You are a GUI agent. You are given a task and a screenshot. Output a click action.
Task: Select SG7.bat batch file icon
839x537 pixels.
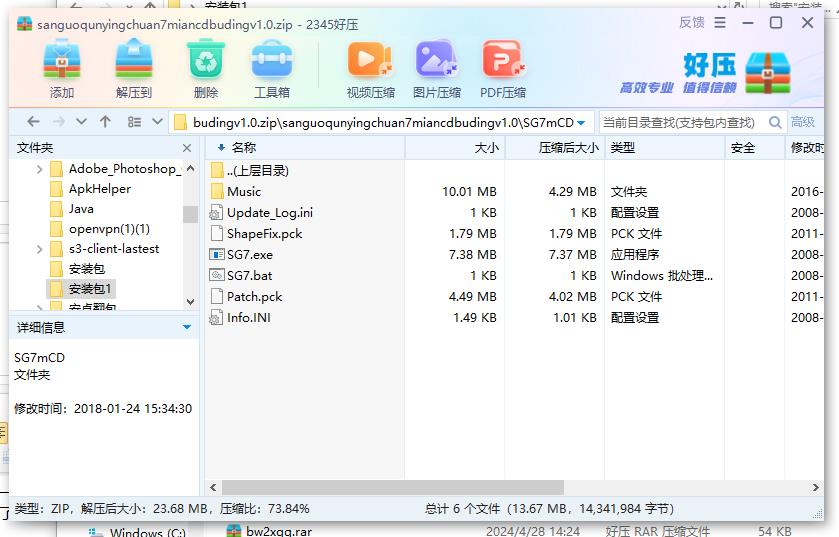[216, 275]
